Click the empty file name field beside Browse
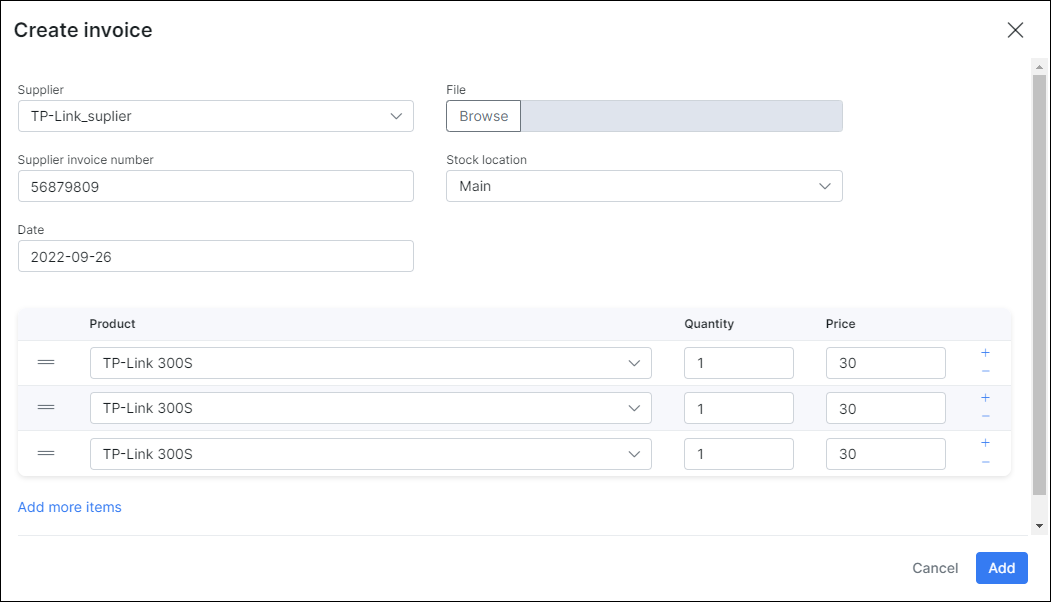 [682, 116]
